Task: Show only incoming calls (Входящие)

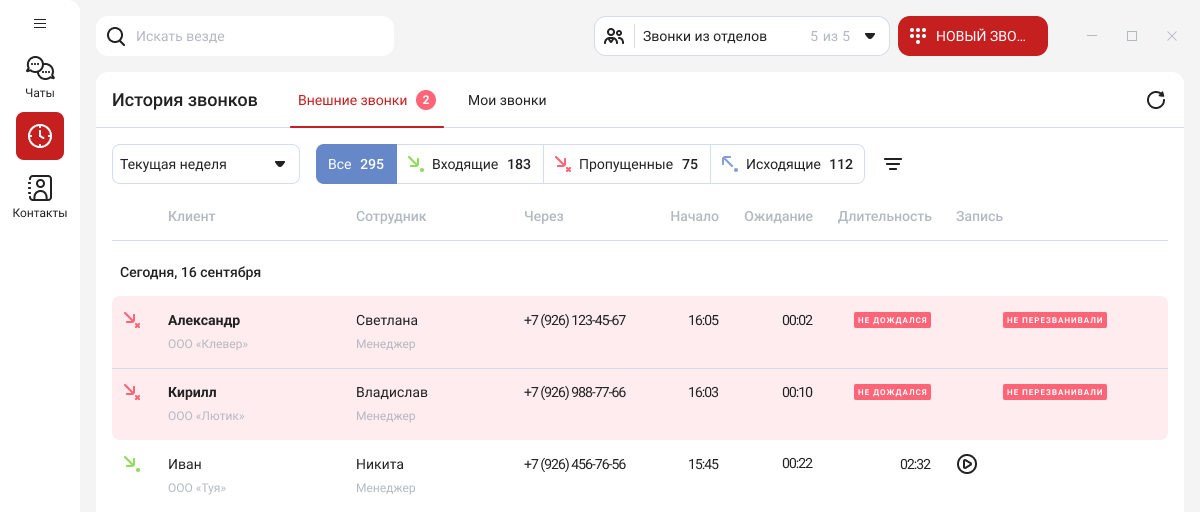Action: tap(470, 164)
